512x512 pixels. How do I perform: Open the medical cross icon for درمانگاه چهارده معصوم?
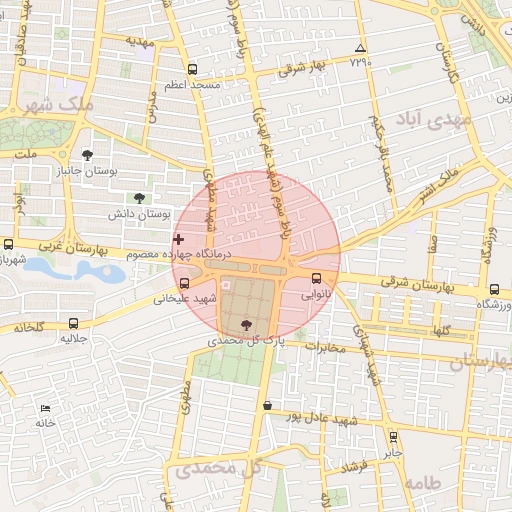point(178,239)
